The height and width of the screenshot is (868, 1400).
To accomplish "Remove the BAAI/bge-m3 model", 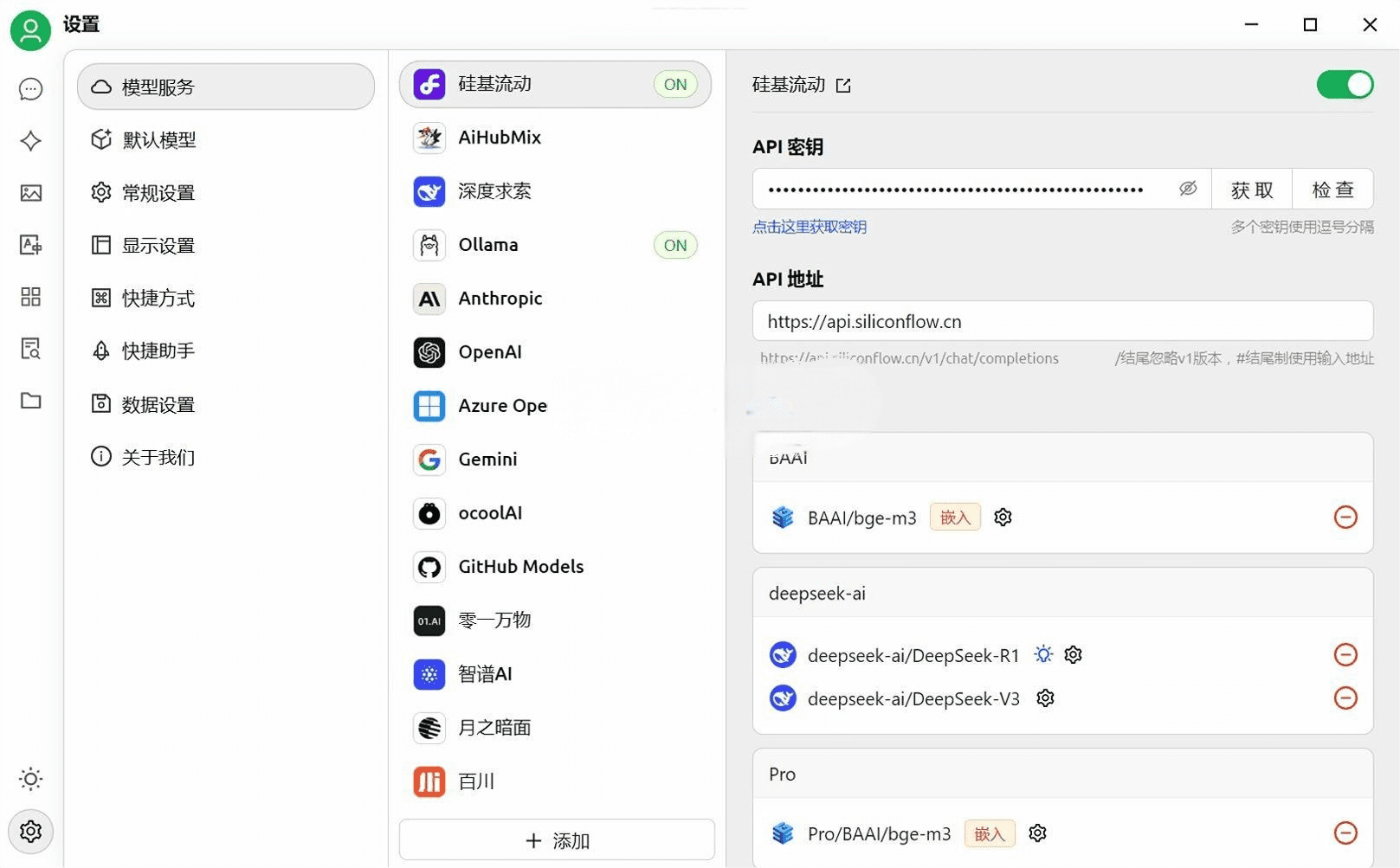I will pyautogui.click(x=1345, y=518).
